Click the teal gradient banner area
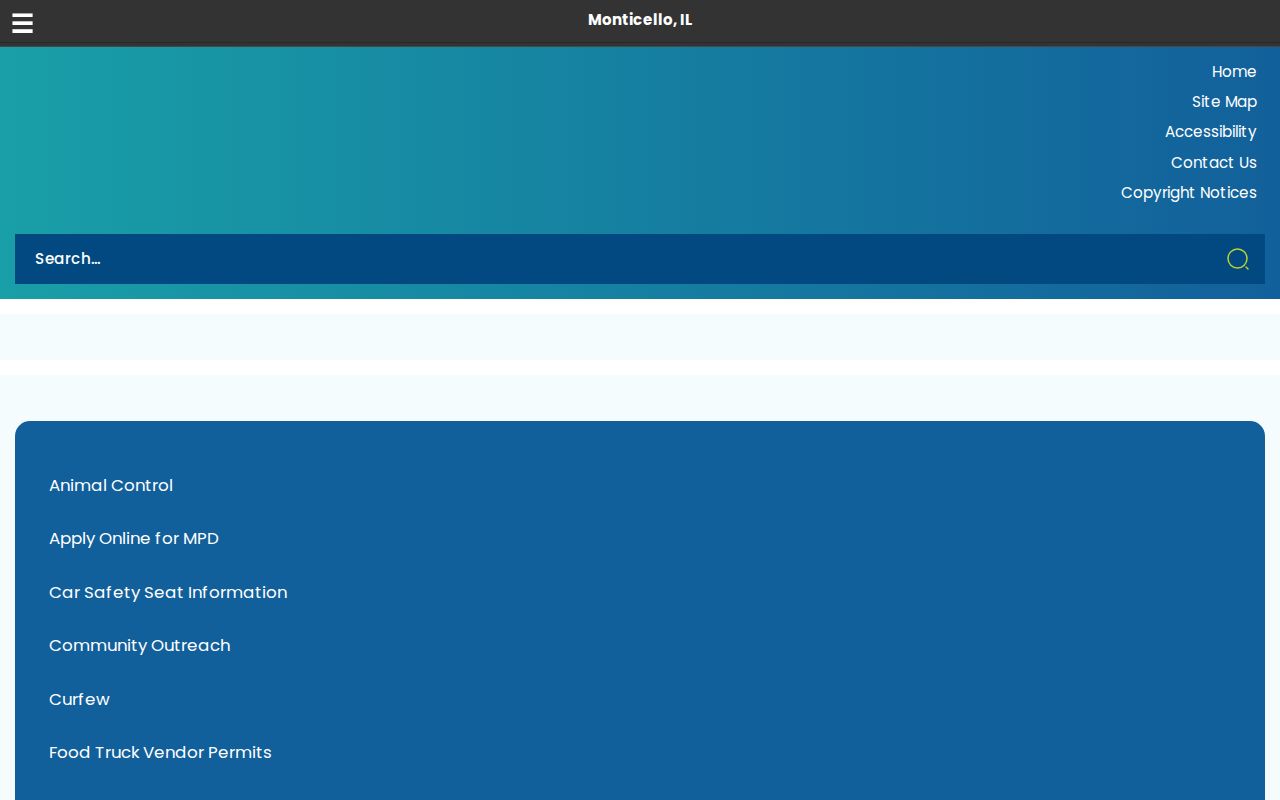 pyautogui.click(x=500, y=140)
